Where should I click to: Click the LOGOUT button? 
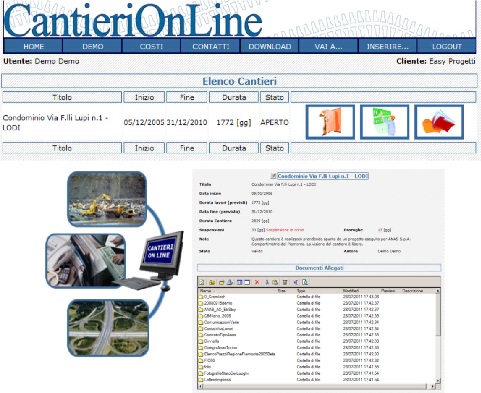[447, 46]
